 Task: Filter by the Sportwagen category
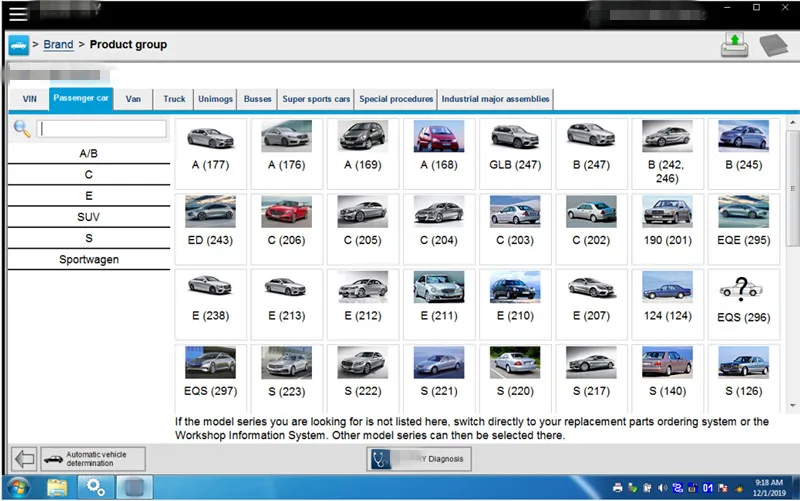pyautogui.click(x=89, y=260)
